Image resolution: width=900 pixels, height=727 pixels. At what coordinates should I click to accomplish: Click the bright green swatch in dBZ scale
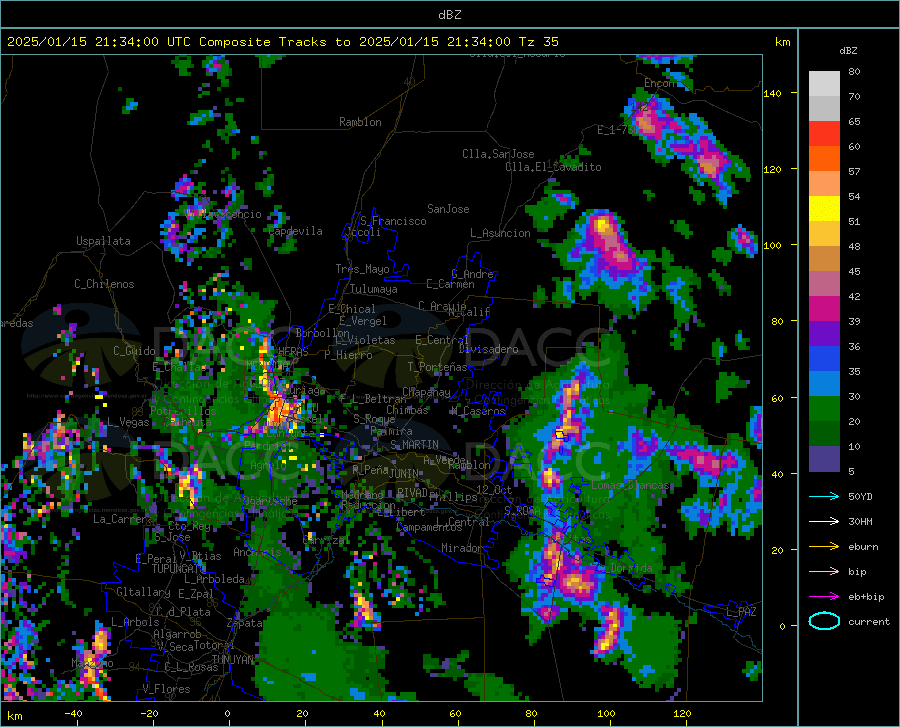[x=824, y=409]
